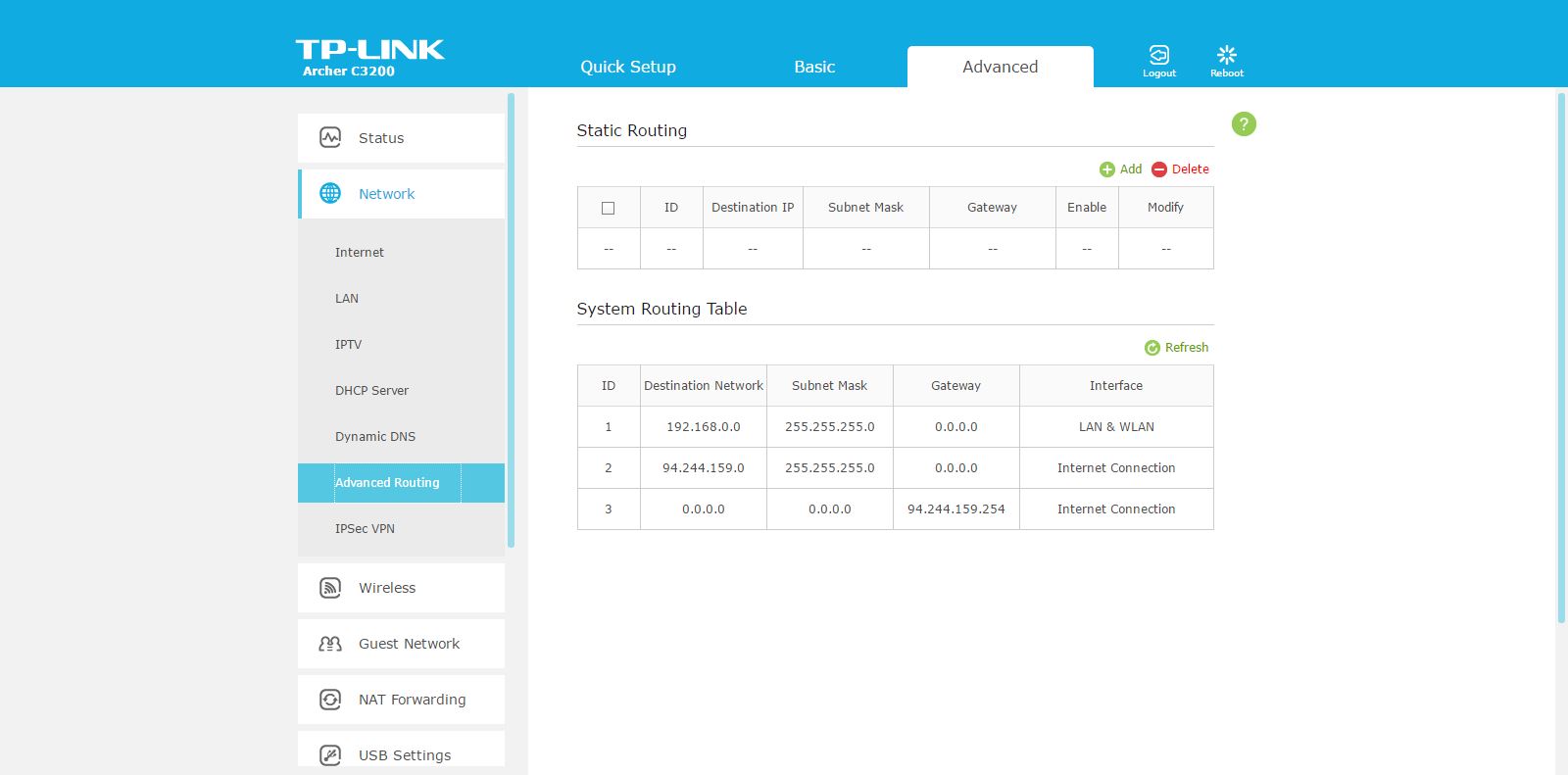Viewport: 1568px width, 775px height.
Task: Click the red Delete minus icon
Action: [1159, 170]
